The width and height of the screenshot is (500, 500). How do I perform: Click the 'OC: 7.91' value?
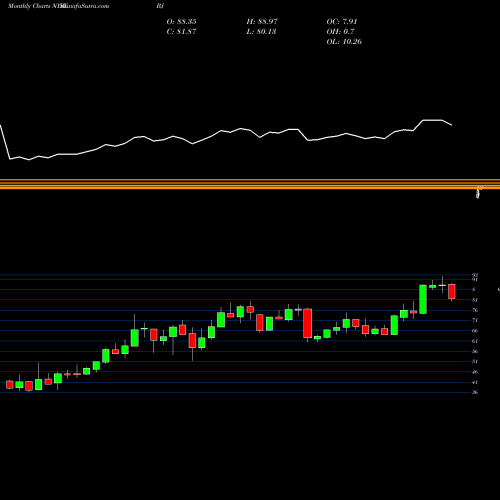pos(342,22)
